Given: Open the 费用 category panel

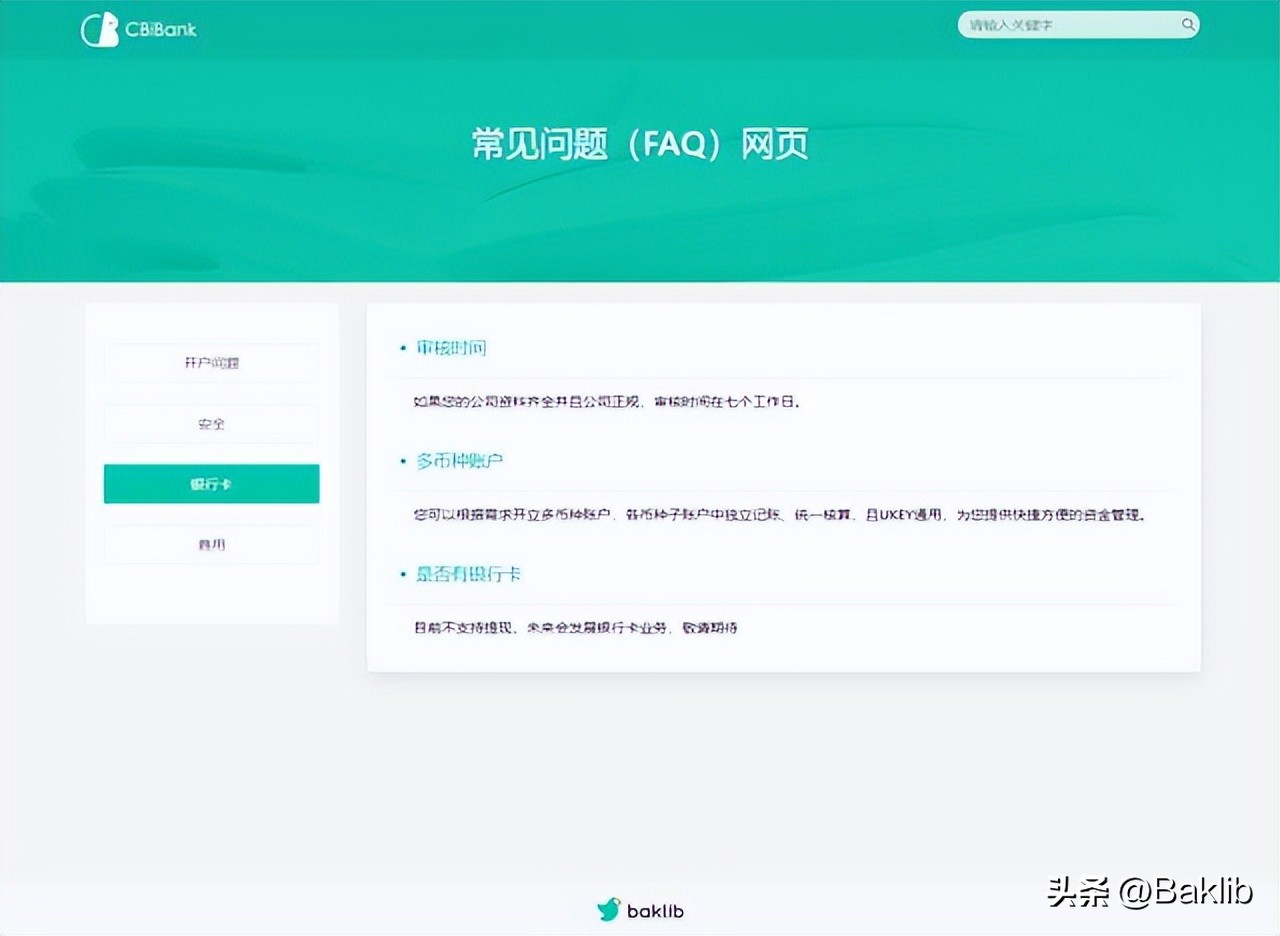Looking at the screenshot, I should 211,544.
